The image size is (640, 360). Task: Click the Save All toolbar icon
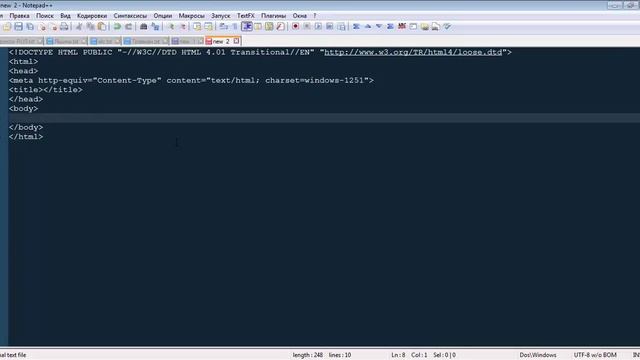[x=30, y=27]
